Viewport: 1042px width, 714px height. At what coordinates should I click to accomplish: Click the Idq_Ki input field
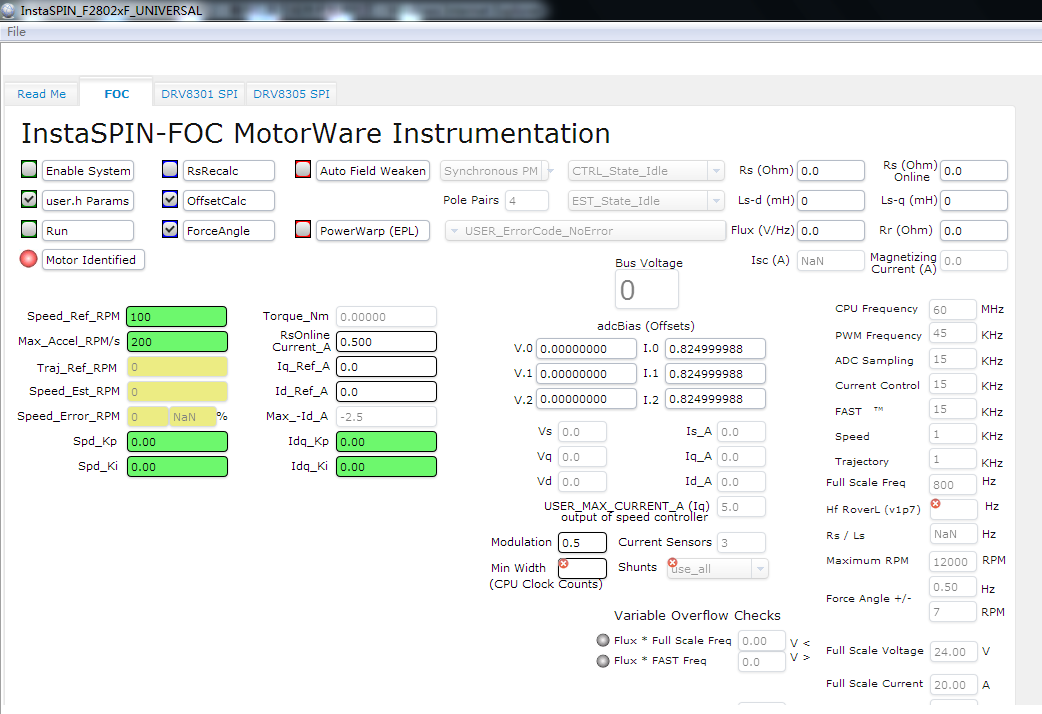(x=386, y=467)
